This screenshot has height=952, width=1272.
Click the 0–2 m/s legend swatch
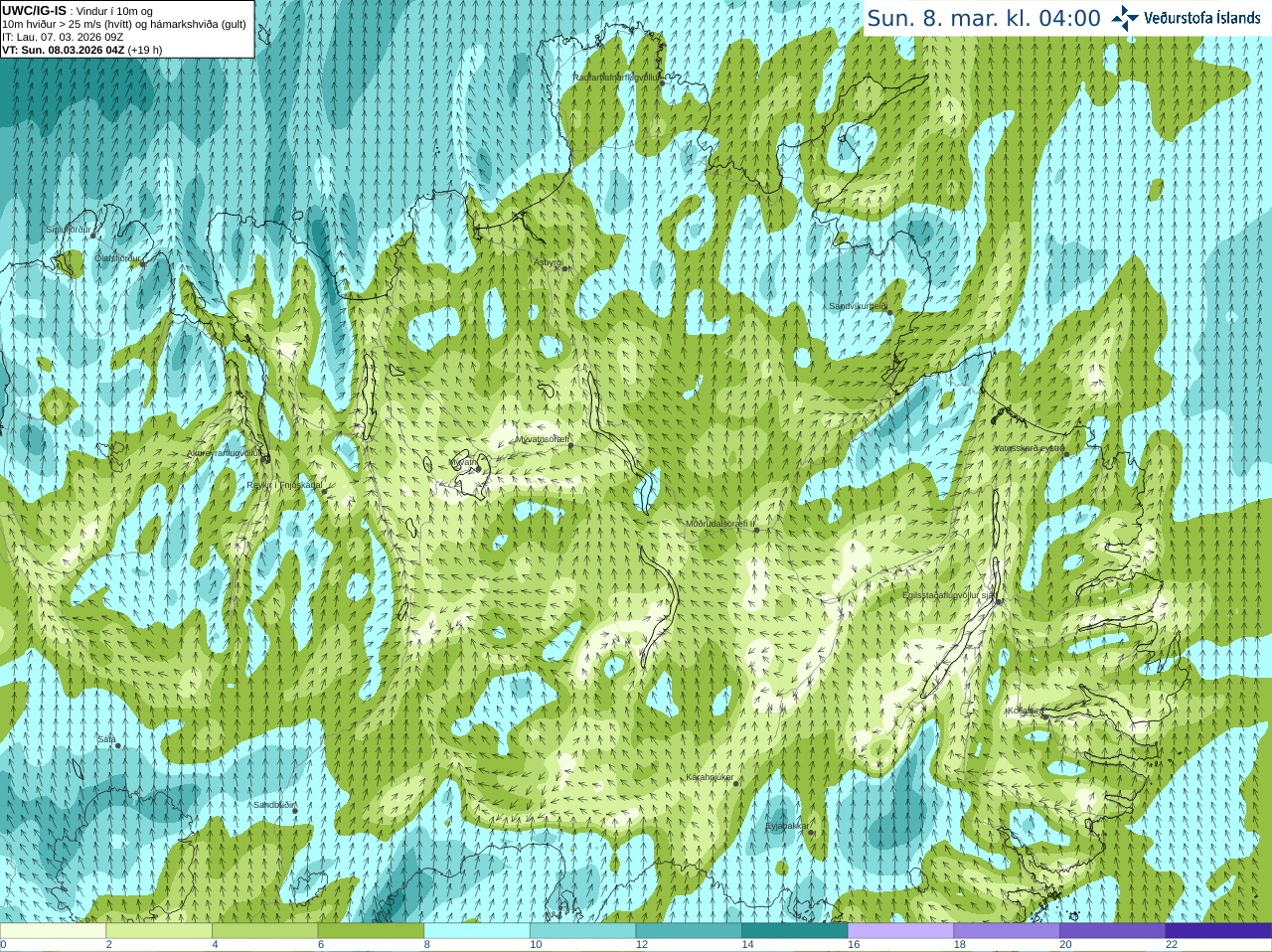[x=53, y=931]
